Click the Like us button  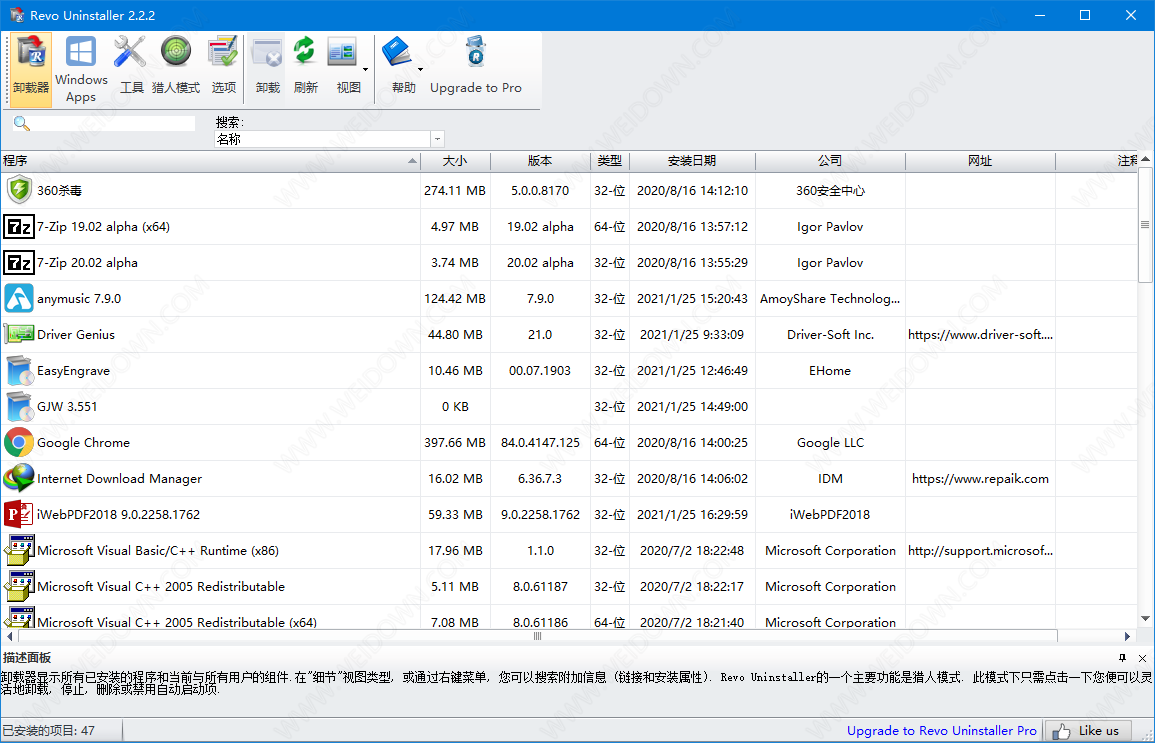(x=1087, y=730)
